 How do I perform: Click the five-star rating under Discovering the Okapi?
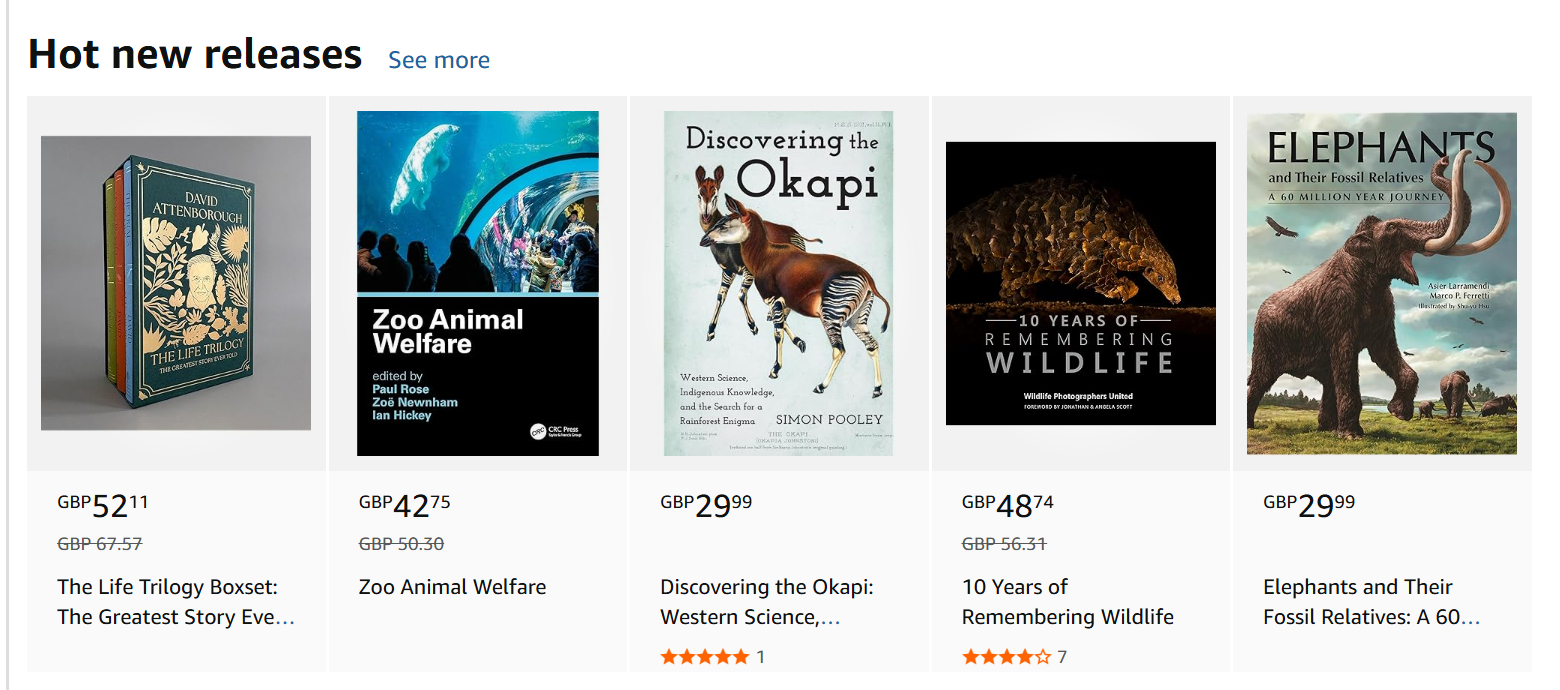point(704,657)
